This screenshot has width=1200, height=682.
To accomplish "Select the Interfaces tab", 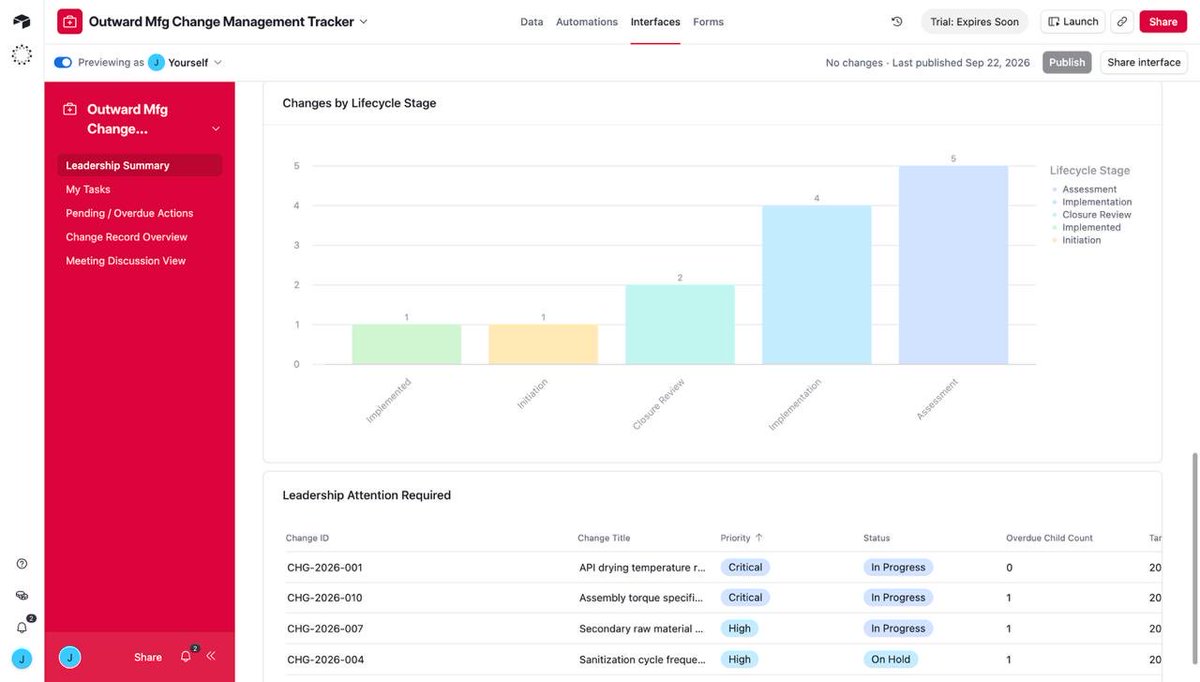I will coord(655,22).
